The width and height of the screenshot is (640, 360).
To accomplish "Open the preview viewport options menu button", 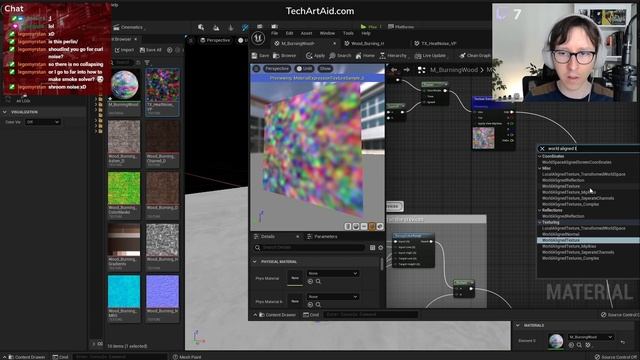I will (256, 69).
